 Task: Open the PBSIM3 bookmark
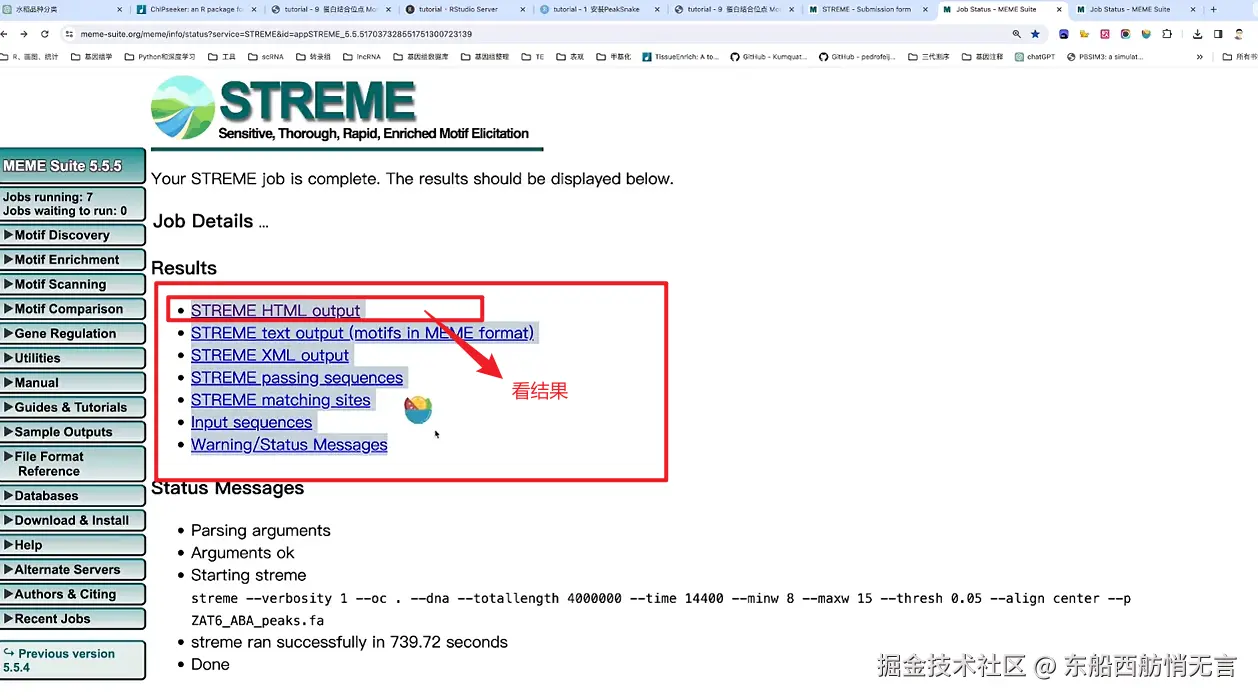point(1105,57)
